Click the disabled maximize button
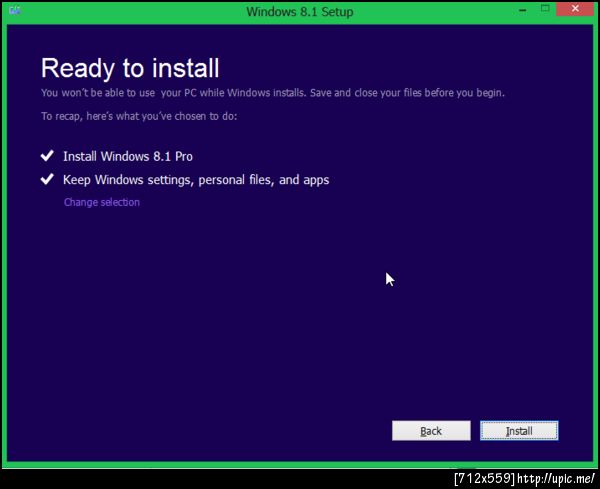 tap(545, 8)
